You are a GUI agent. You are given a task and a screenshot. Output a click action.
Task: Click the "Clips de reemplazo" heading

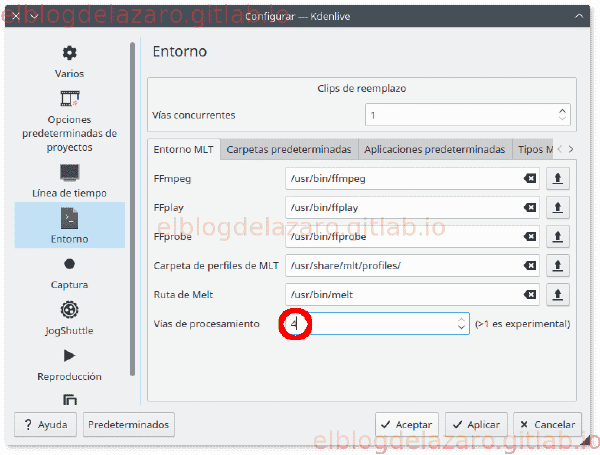pyautogui.click(x=362, y=88)
